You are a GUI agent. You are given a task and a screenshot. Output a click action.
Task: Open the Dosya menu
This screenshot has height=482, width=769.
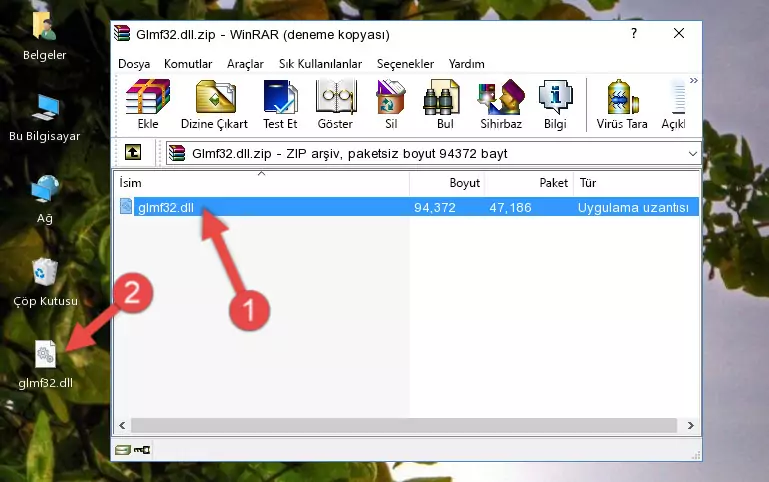coord(134,64)
